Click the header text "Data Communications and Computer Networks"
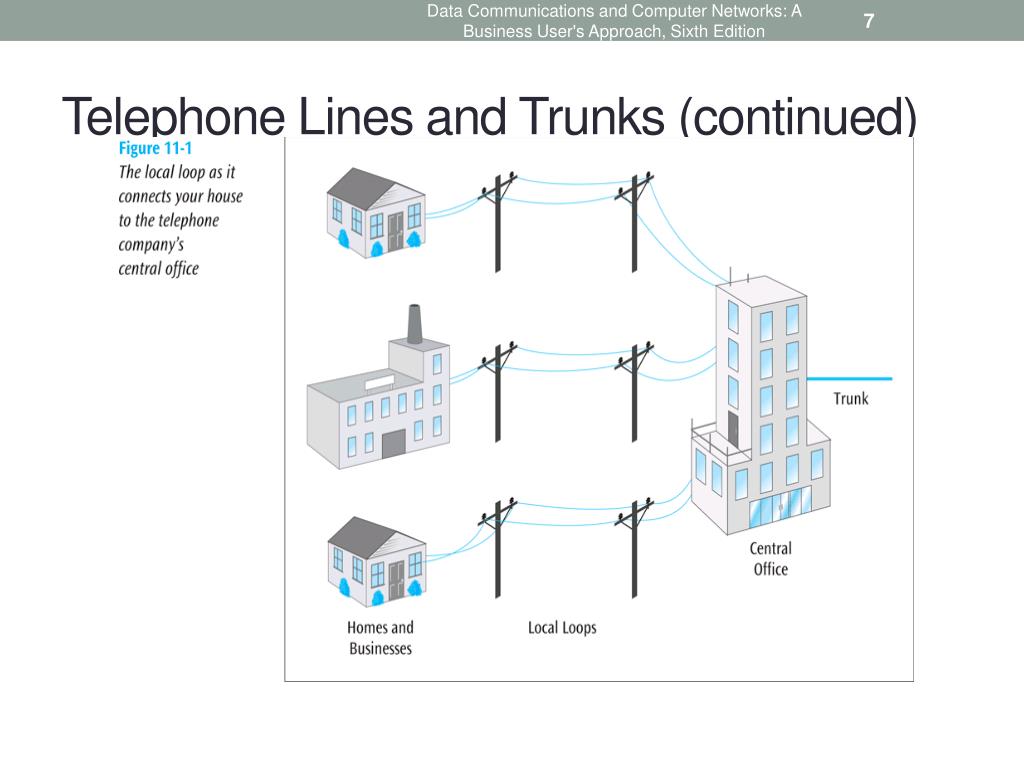1024x768 pixels. click(605, 10)
